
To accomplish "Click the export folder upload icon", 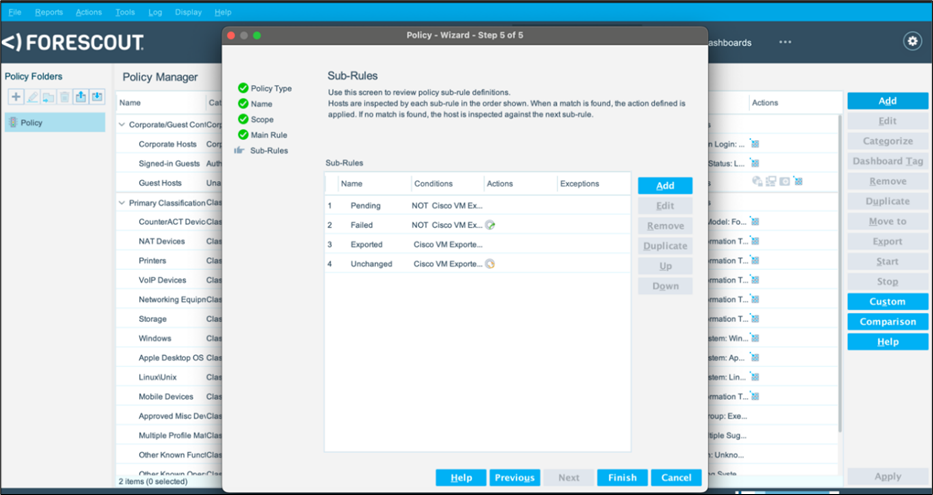I will (x=80, y=96).
